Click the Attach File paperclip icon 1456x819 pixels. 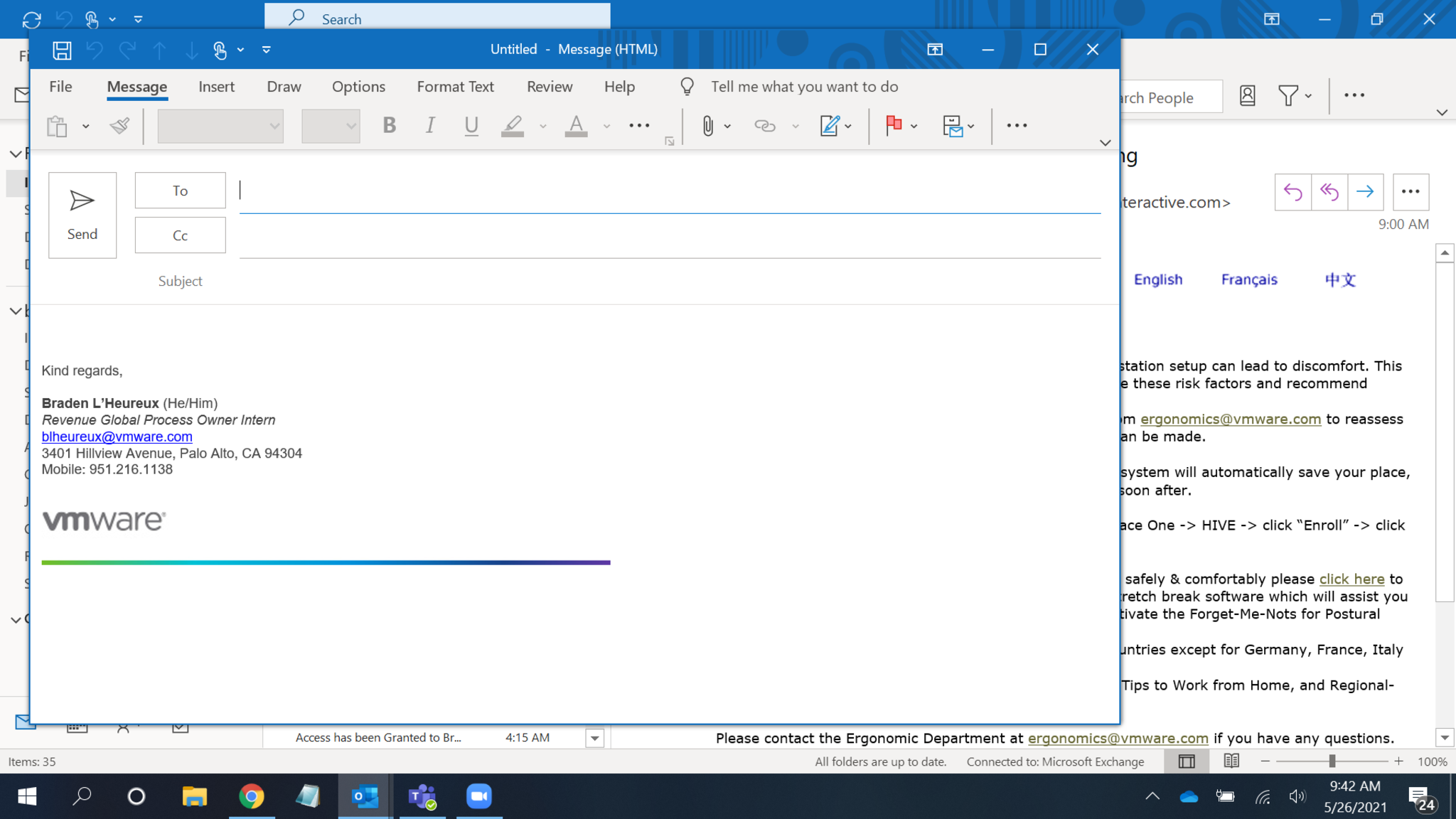707,126
